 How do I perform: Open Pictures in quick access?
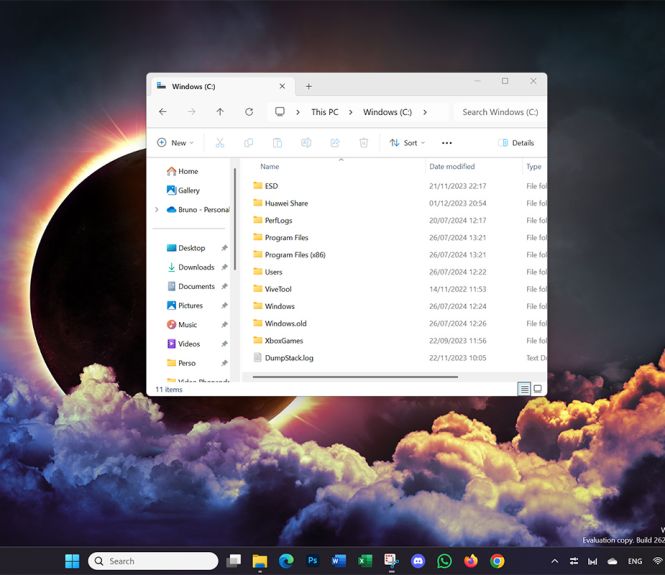tap(185, 305)
